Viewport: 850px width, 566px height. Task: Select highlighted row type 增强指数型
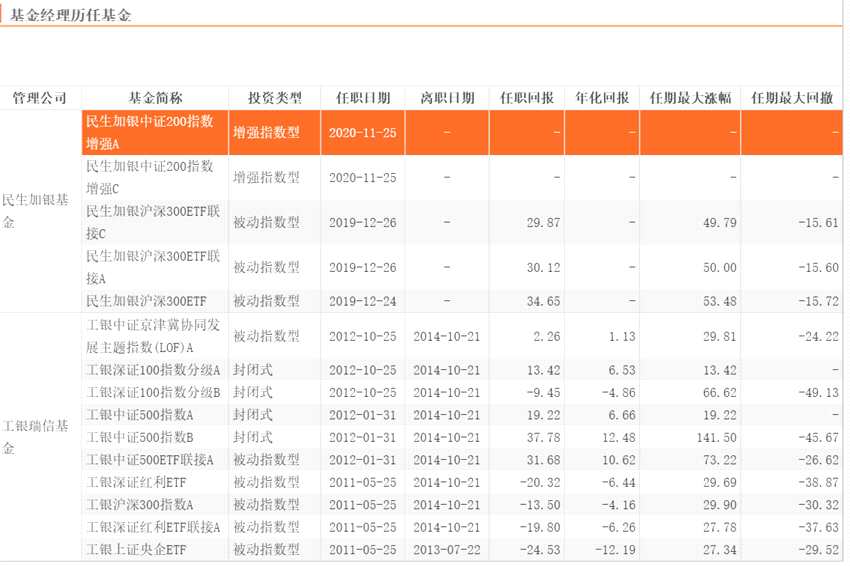[266, 132]
